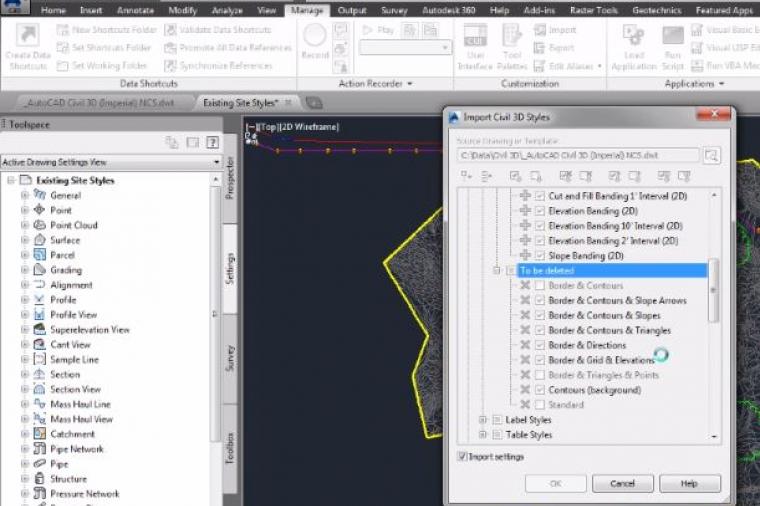Click the Mass Haul Line icon
Screen dimensions: 760x506
pos(39,404)
